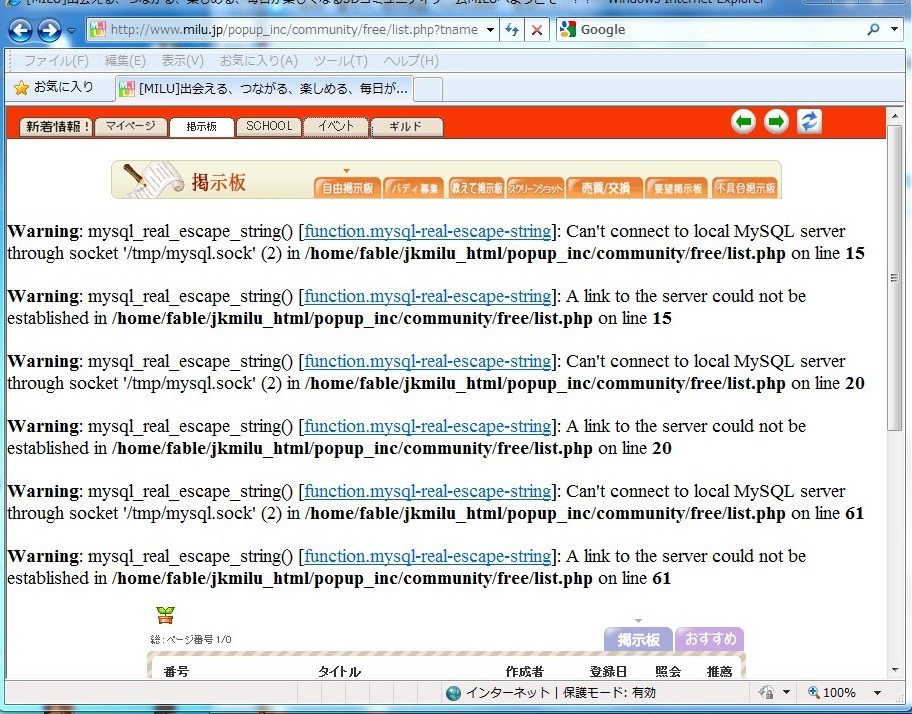The image size is (912, 714).
Task: Open the address bar URL dropdown
Action: pyautogui.click(x=490, y=30)
